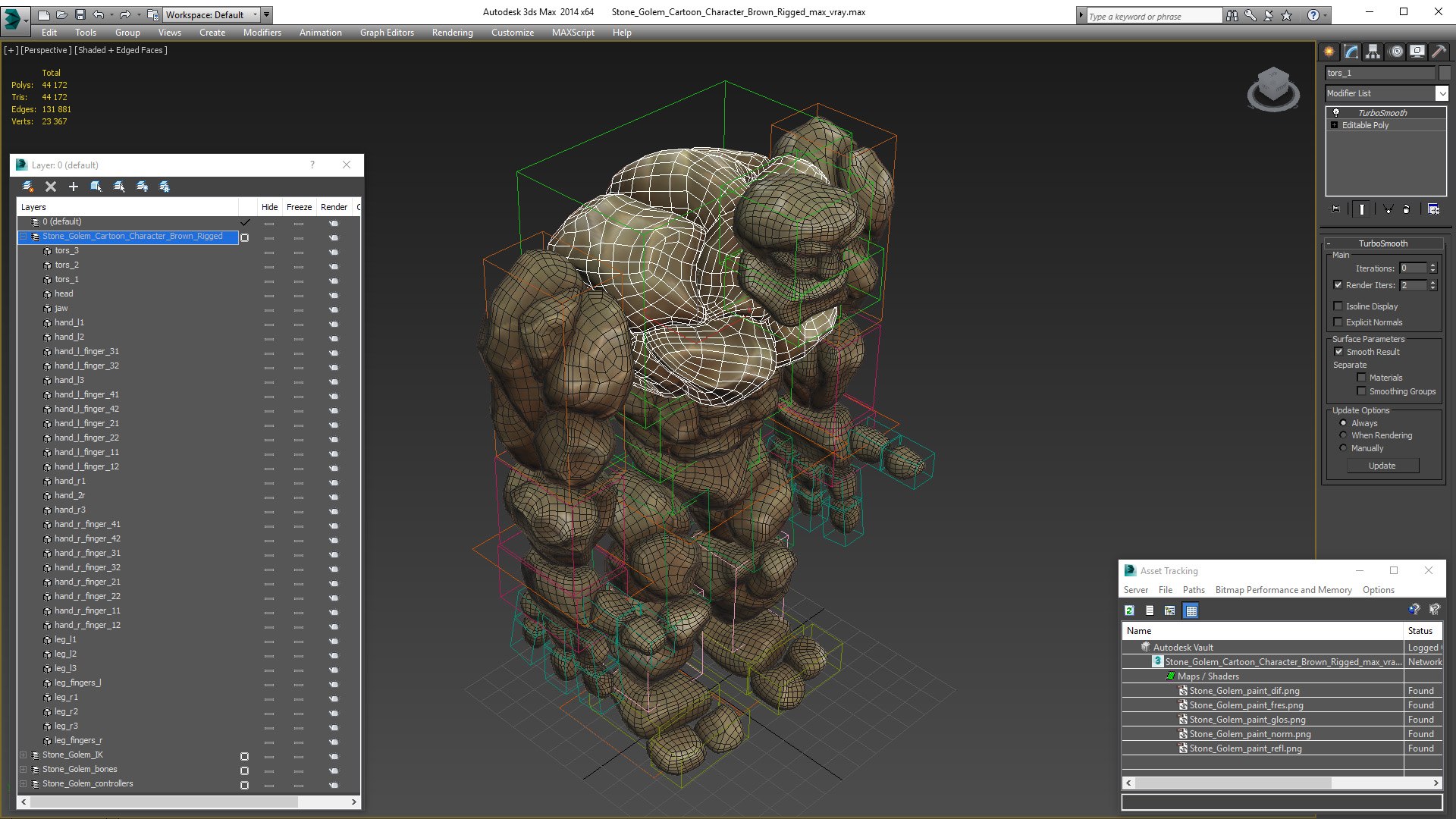Open the Rendering menu

[452, 33]
